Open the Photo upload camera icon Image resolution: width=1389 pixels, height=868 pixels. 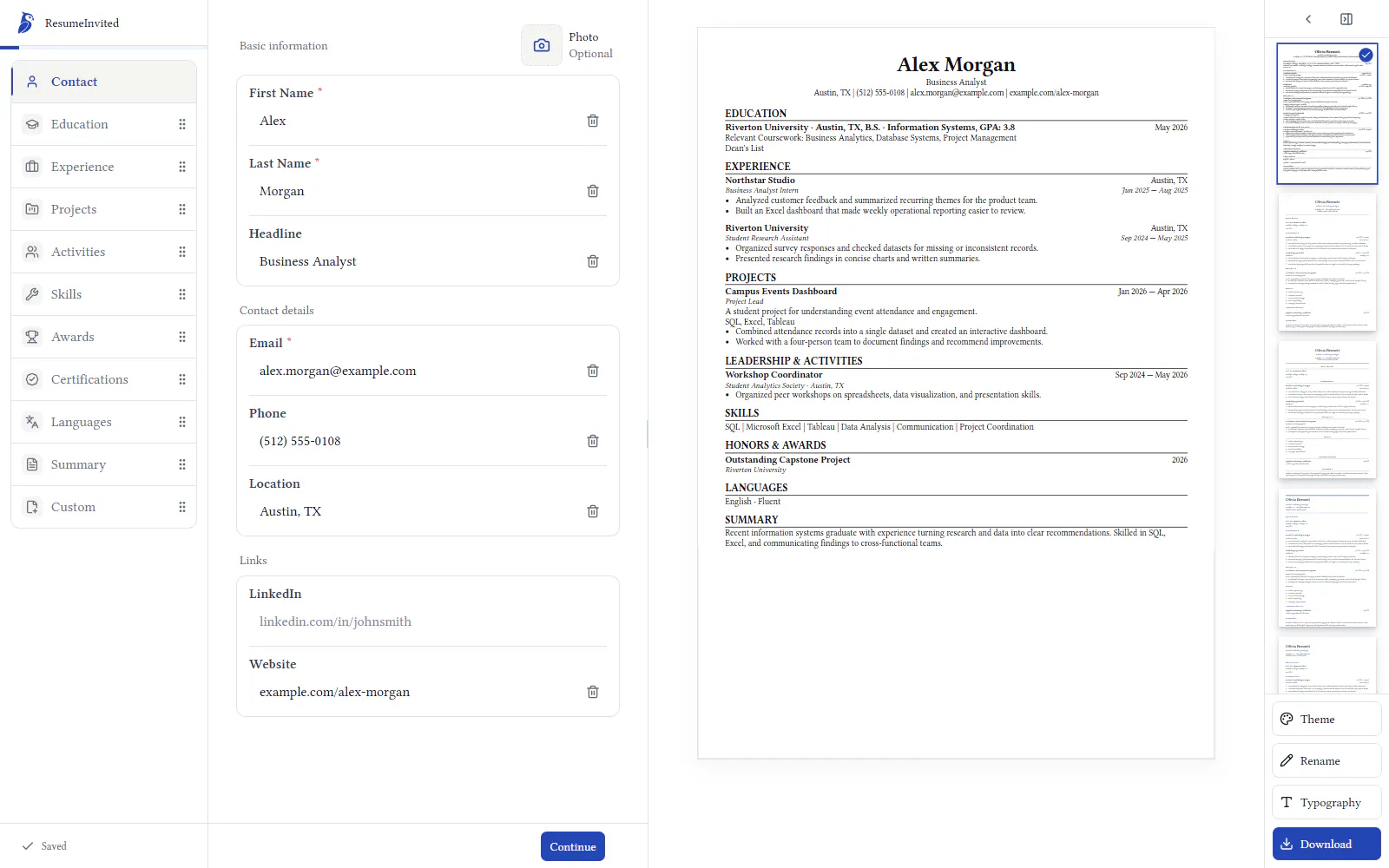click(542, 45)
